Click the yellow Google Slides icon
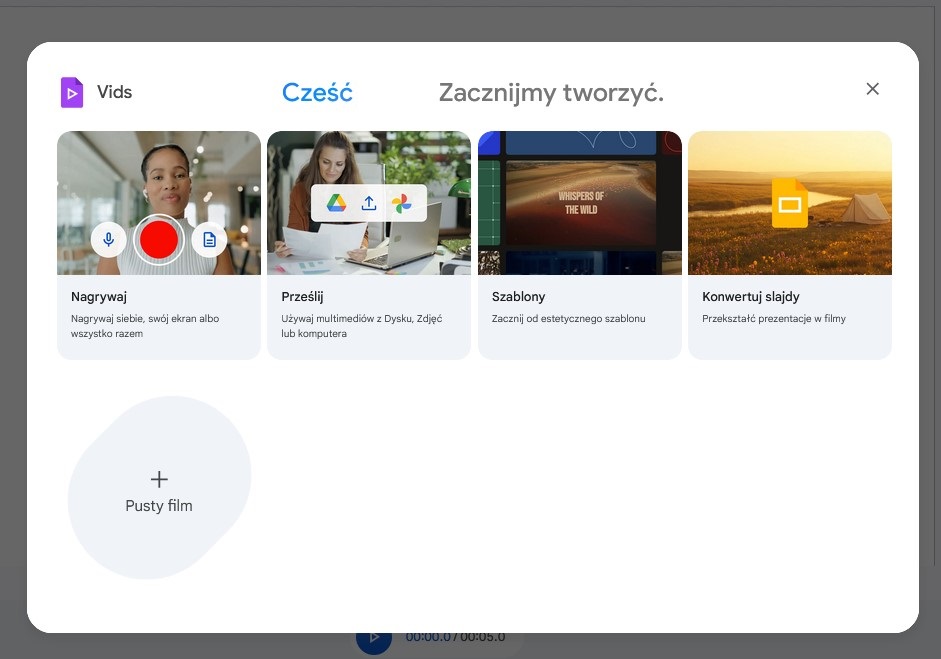 tap(790, 204)
